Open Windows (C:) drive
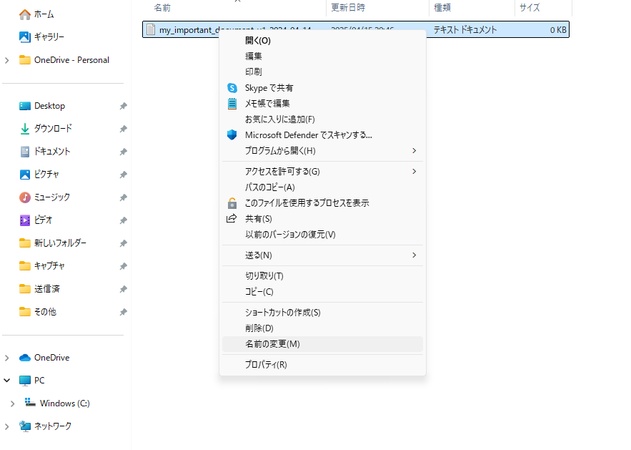Image resolution: width=631 pixels, height=450 pixels. (64, 403)
